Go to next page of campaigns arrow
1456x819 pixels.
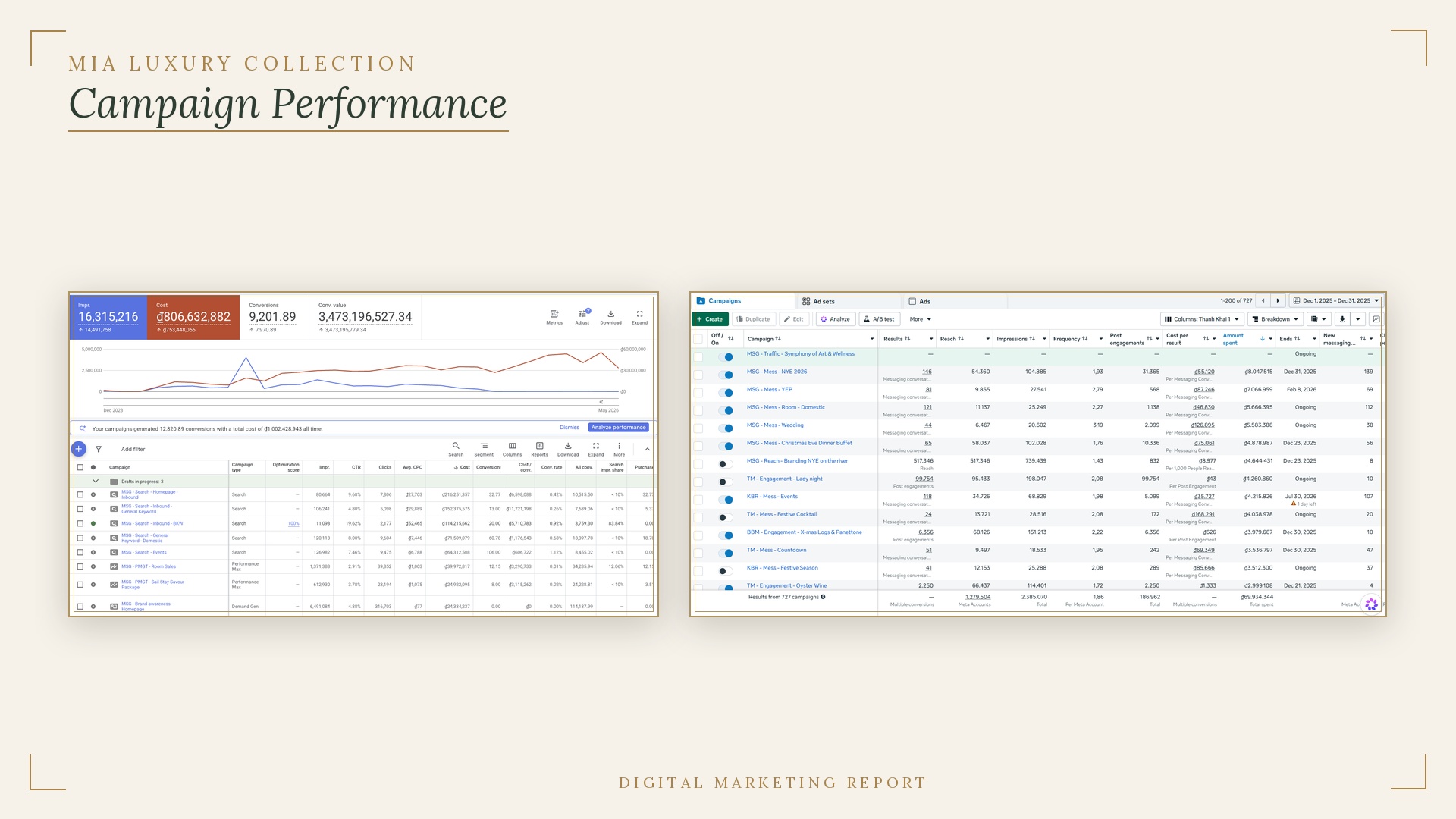tap(1279, 301)
